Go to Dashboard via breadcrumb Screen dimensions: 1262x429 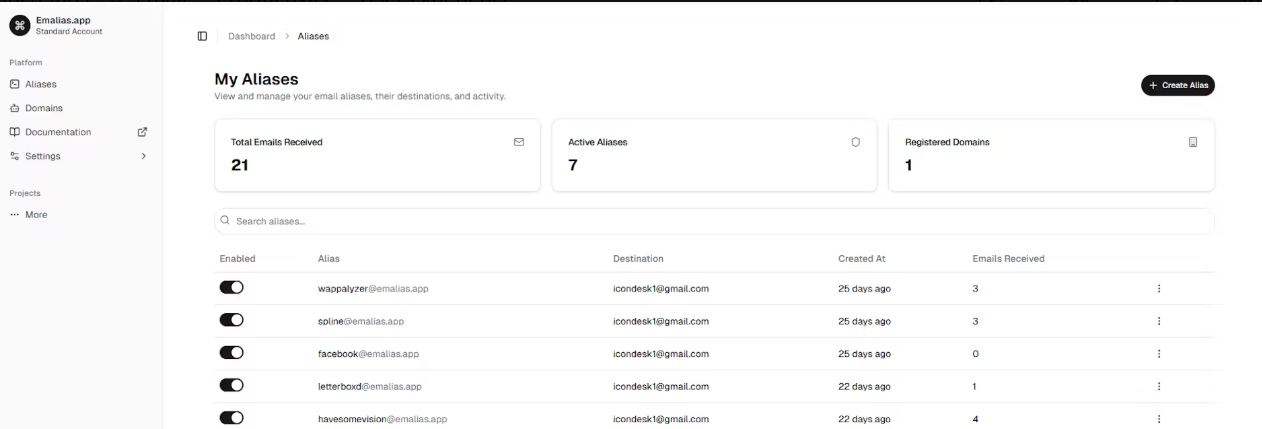click(251, 36)
